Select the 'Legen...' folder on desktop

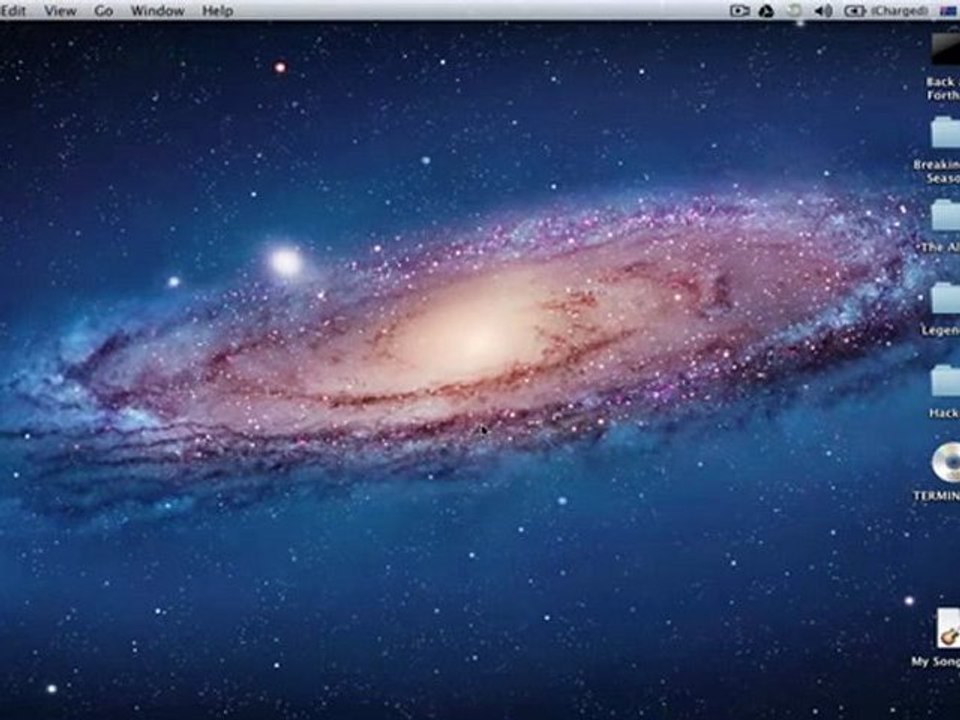(x=945, y=298)
